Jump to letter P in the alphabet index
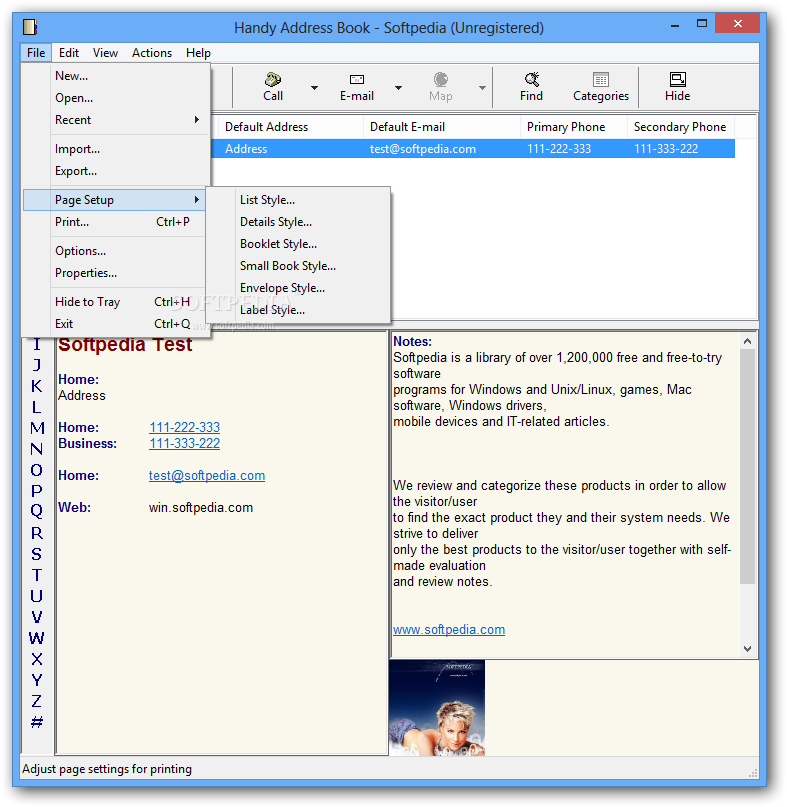Image resolution: width=787 pixels, height=807 pixels. 37,491
